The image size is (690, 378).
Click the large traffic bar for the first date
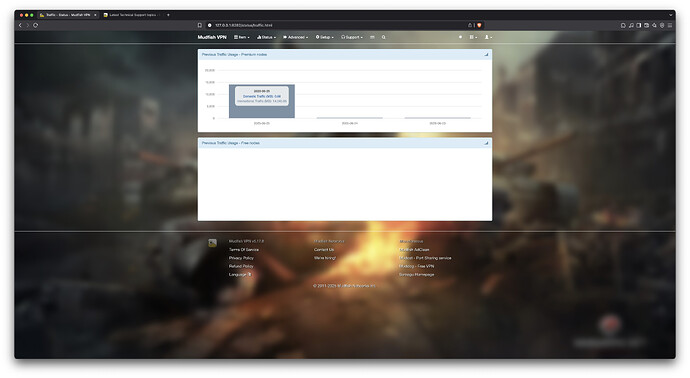[x=262, y=101]
